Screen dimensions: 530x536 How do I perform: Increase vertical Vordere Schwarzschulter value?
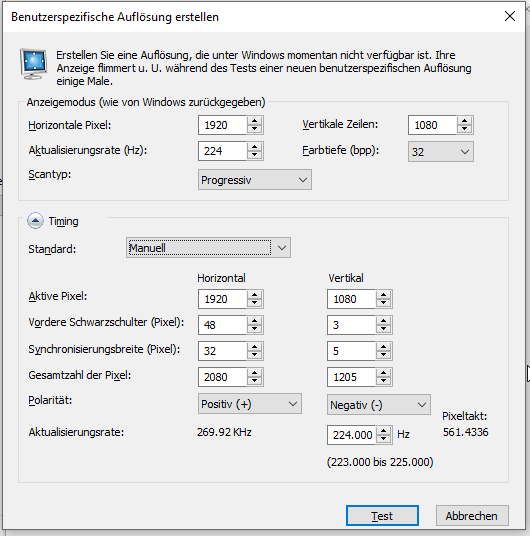[x=383, y=320]
